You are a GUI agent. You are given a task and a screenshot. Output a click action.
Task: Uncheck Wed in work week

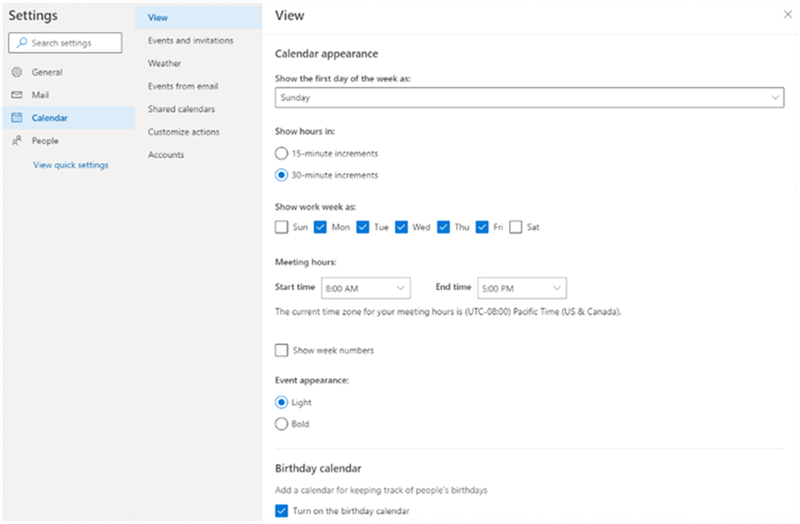coord(401,227)
